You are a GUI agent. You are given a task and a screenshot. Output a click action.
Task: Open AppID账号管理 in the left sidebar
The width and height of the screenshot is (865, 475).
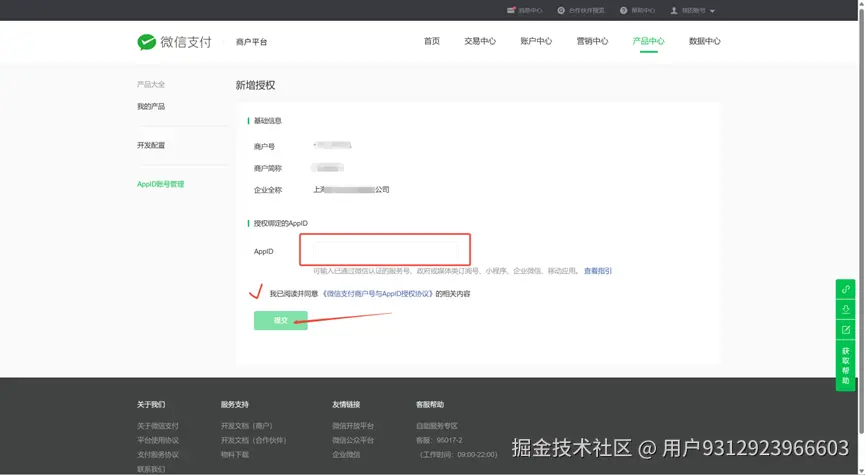[161, 184]
